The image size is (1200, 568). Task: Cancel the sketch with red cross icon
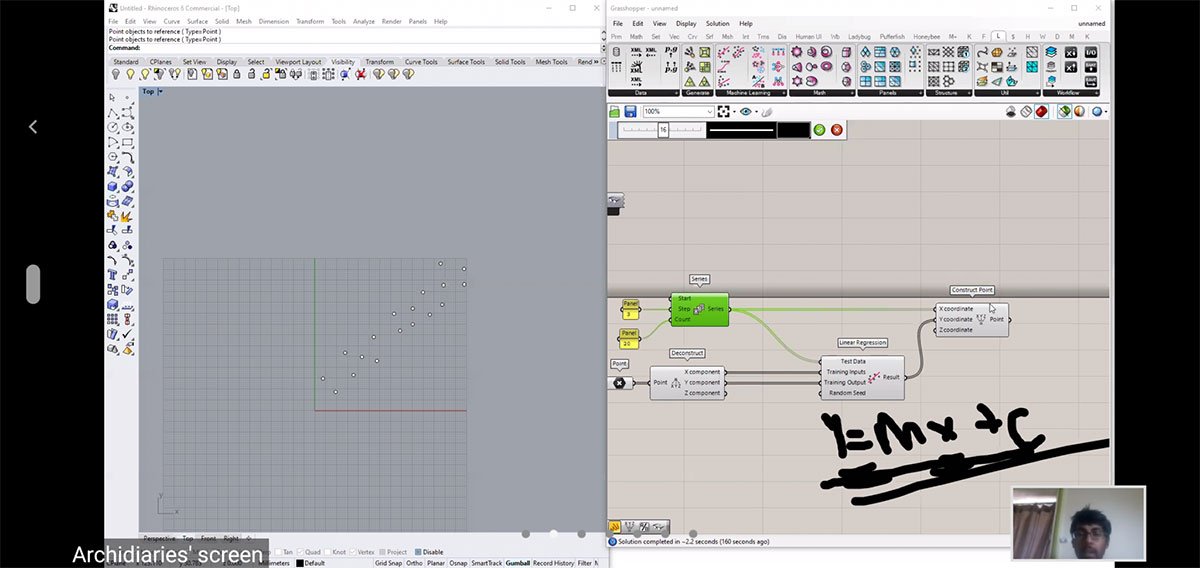tap(837, 130)
